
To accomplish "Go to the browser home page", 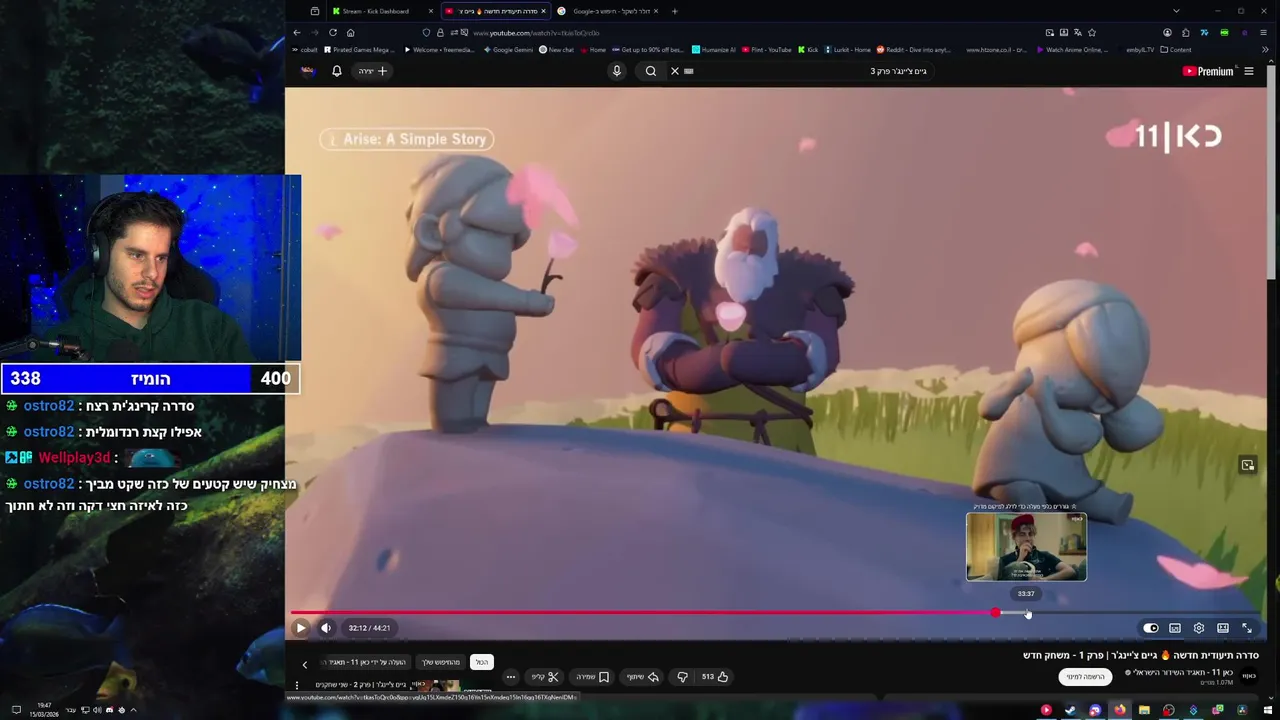I will pyautogui.click(x=350, y=32).
